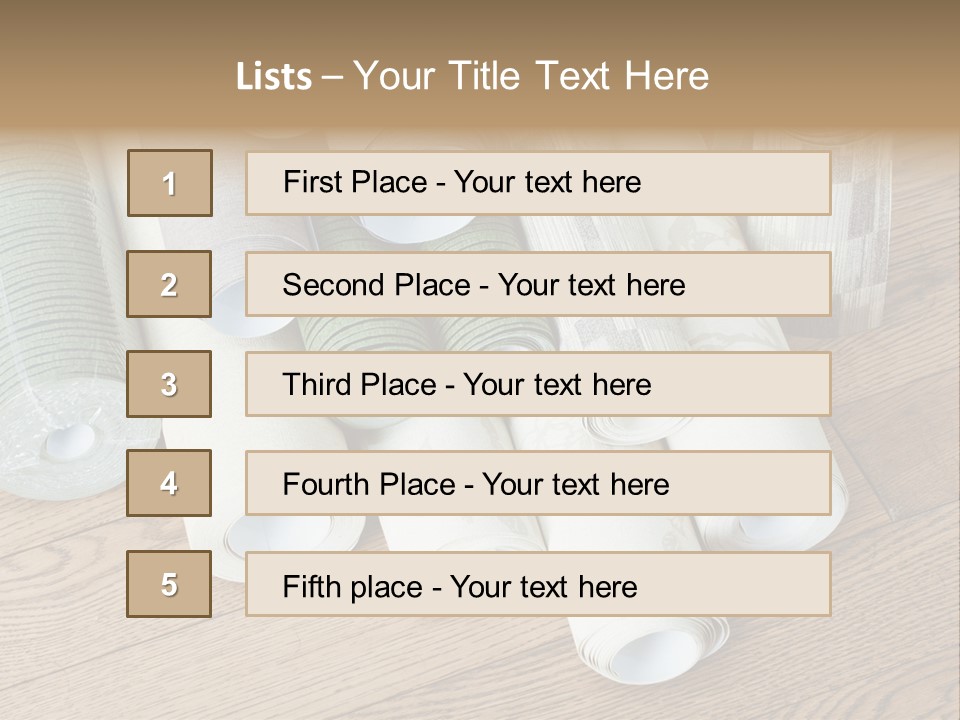This screenshot has height=720, width=960.
Task: Select the Your Title Text Here heading
Action: [531, 76]
